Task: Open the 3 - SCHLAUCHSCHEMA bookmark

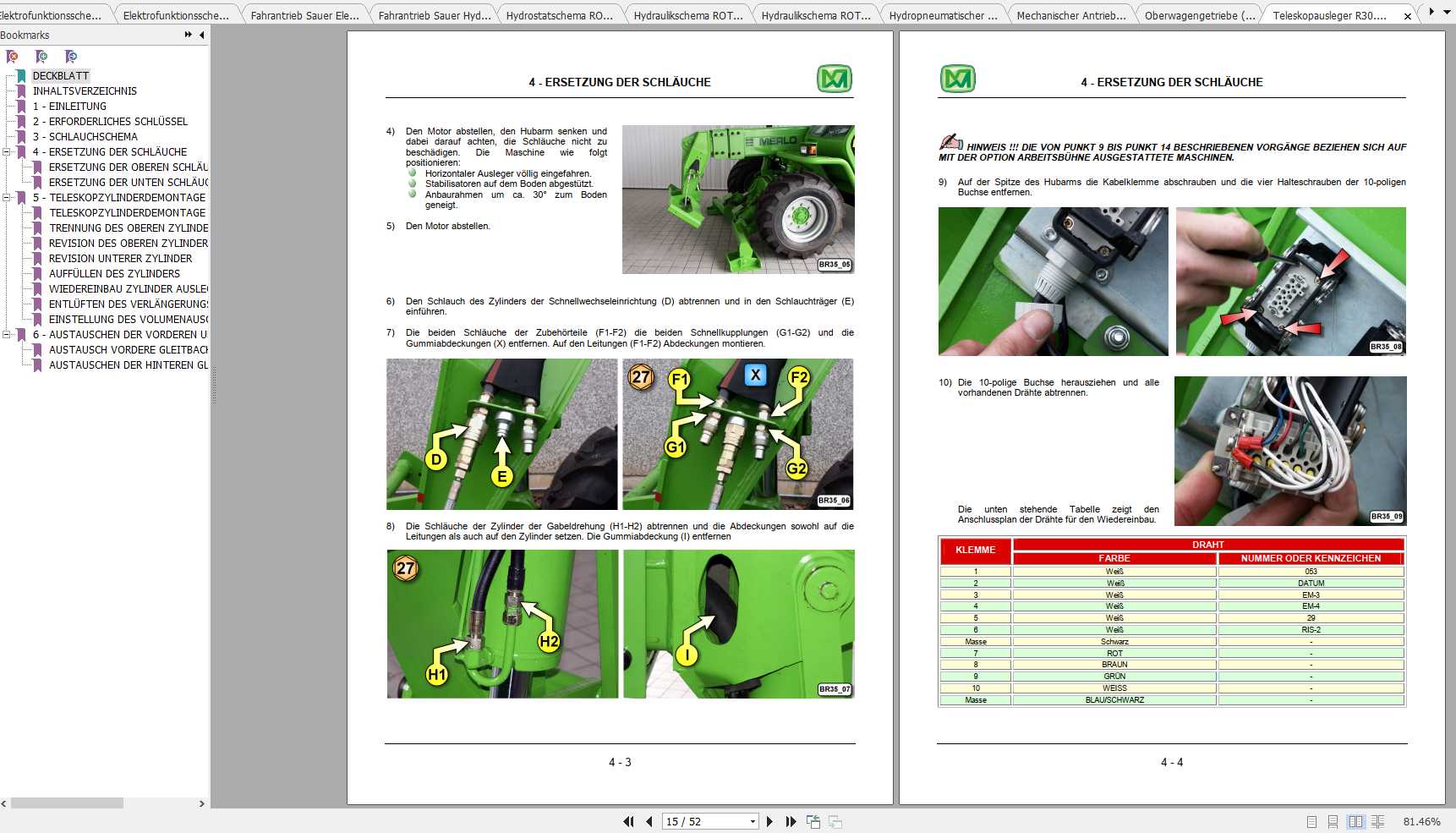Action: tap(85, 137)
